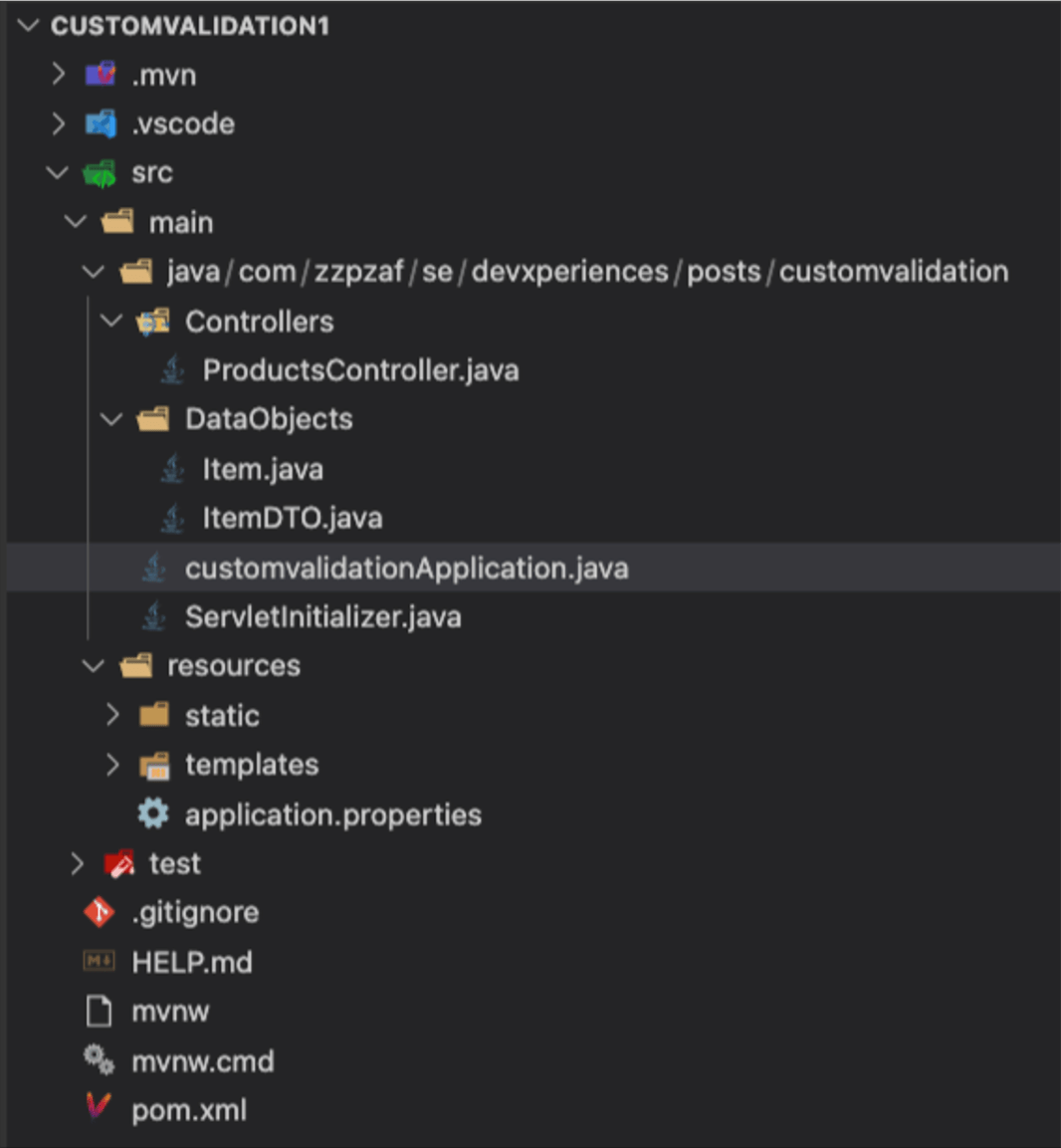Image resolution: width=1061 pixels, height=1148 pixels.
Task: Click the Java icon next to Item.java
Action: pos(170,468)
